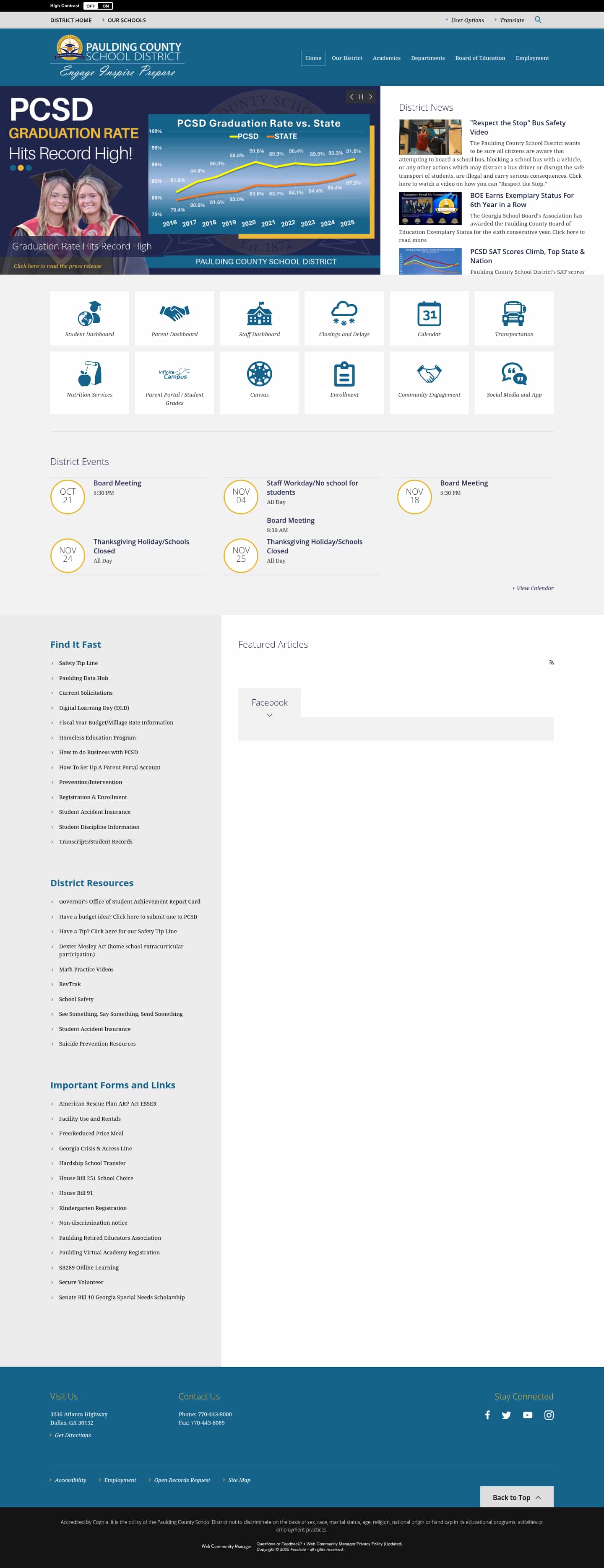Open the PCSD SAT Scores news headline
The image size is (604, 1568).
tap(527, 256)
